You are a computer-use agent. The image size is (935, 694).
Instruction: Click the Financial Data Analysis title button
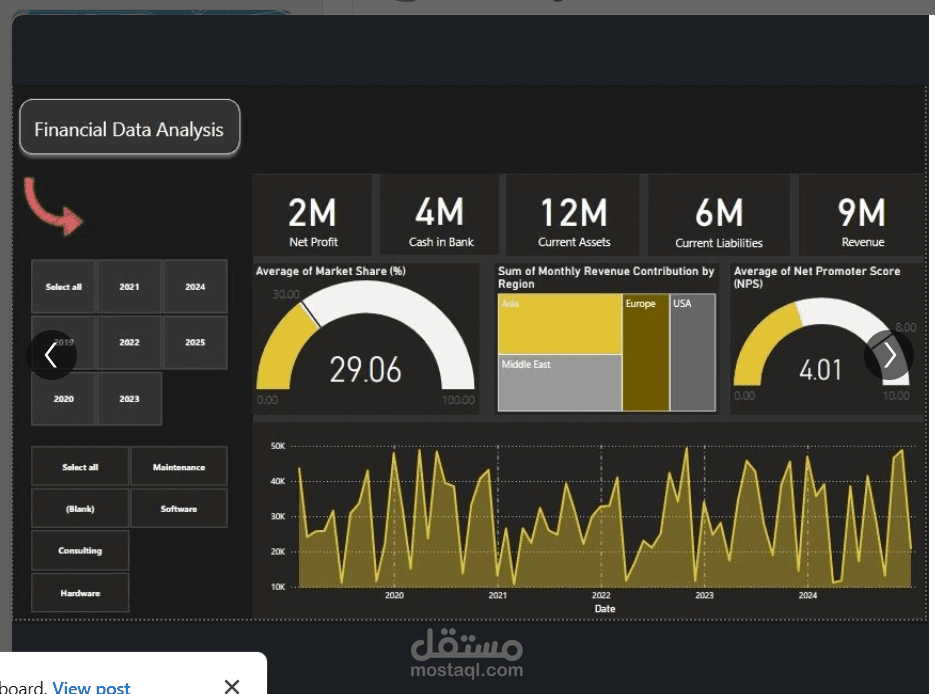(129, 128)
